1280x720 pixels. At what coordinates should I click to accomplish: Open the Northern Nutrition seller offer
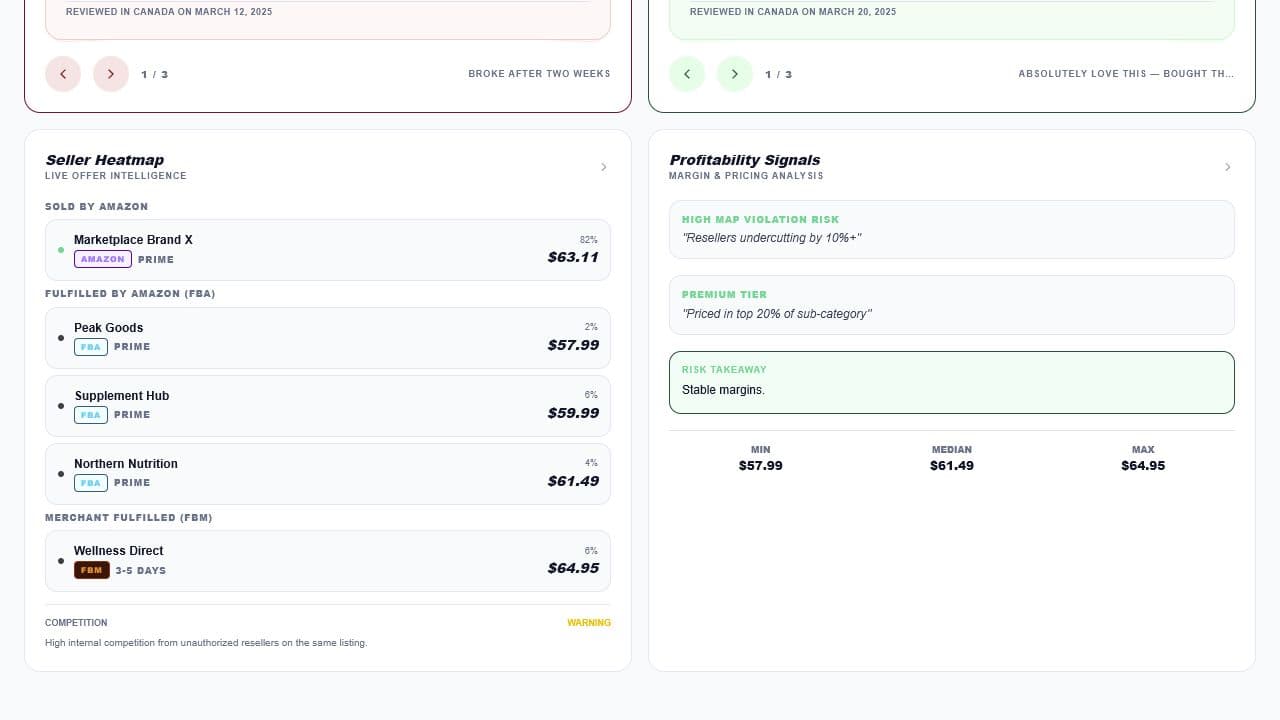click(328, 474)
